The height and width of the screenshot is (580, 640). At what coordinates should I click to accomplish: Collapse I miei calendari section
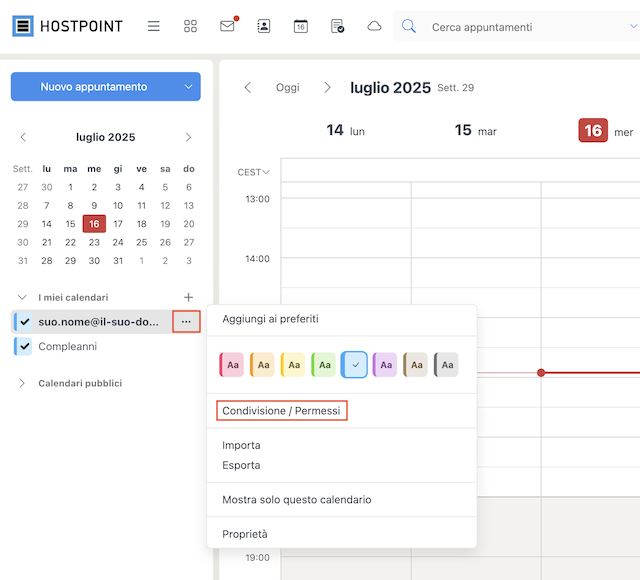pos(22,297)
